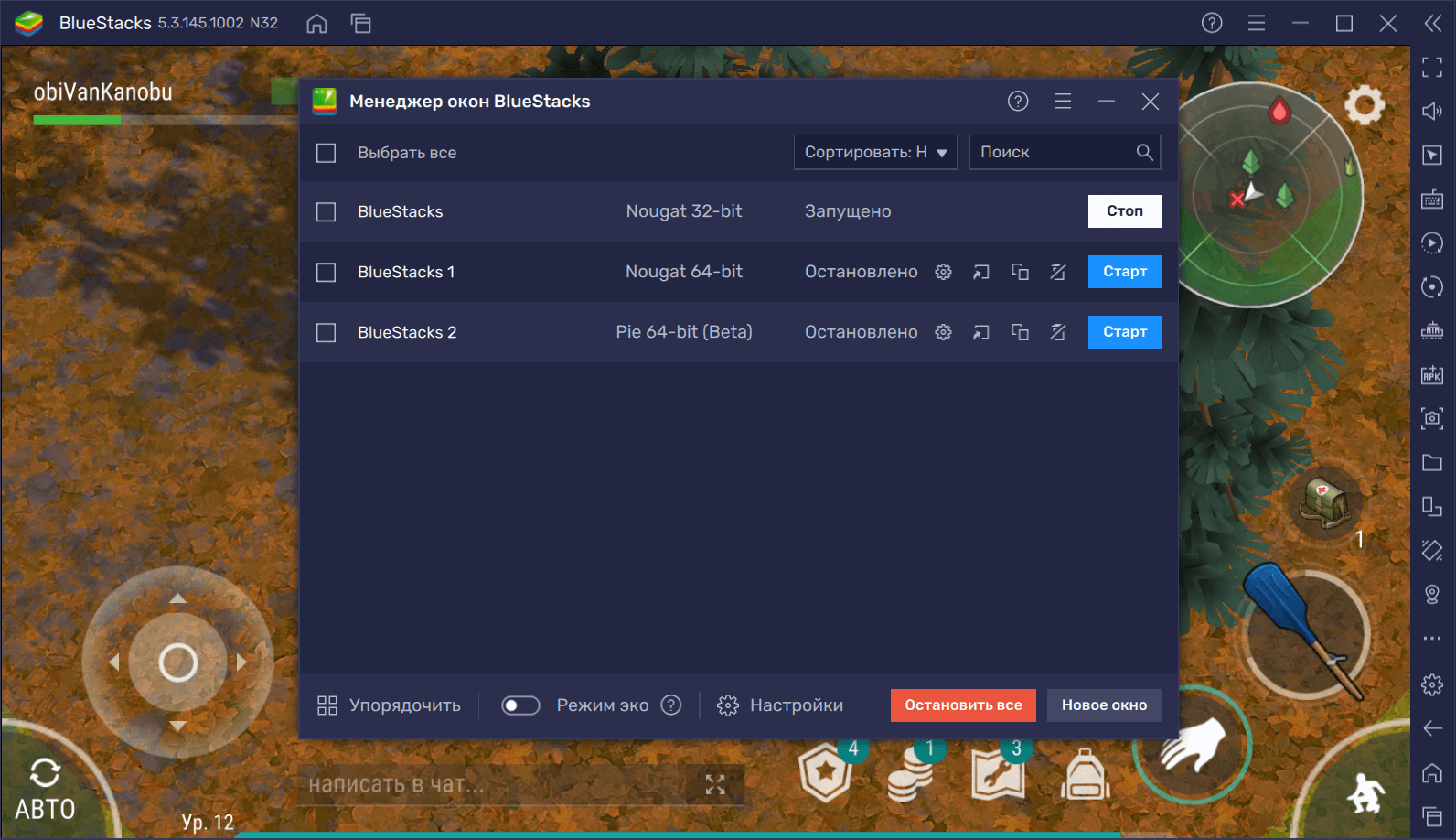Open media folder icon in sidebar

pos(1432,462)
